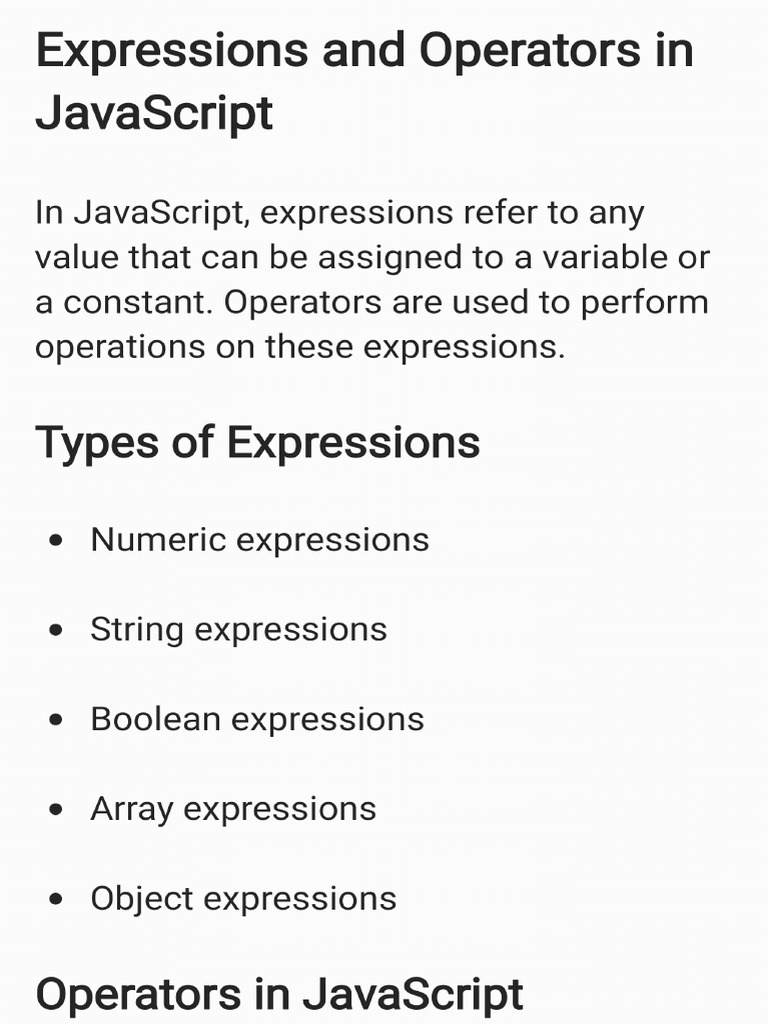Screen dimensions: 768x1024
Task: Click the word 'constant' in the paragraph
Action: pos(136,303)
